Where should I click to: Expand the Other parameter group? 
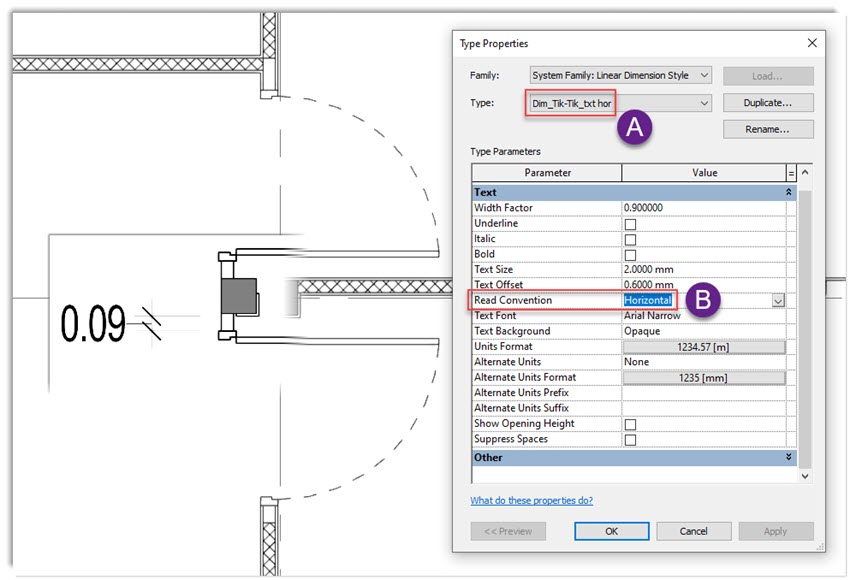pos(790,457)
